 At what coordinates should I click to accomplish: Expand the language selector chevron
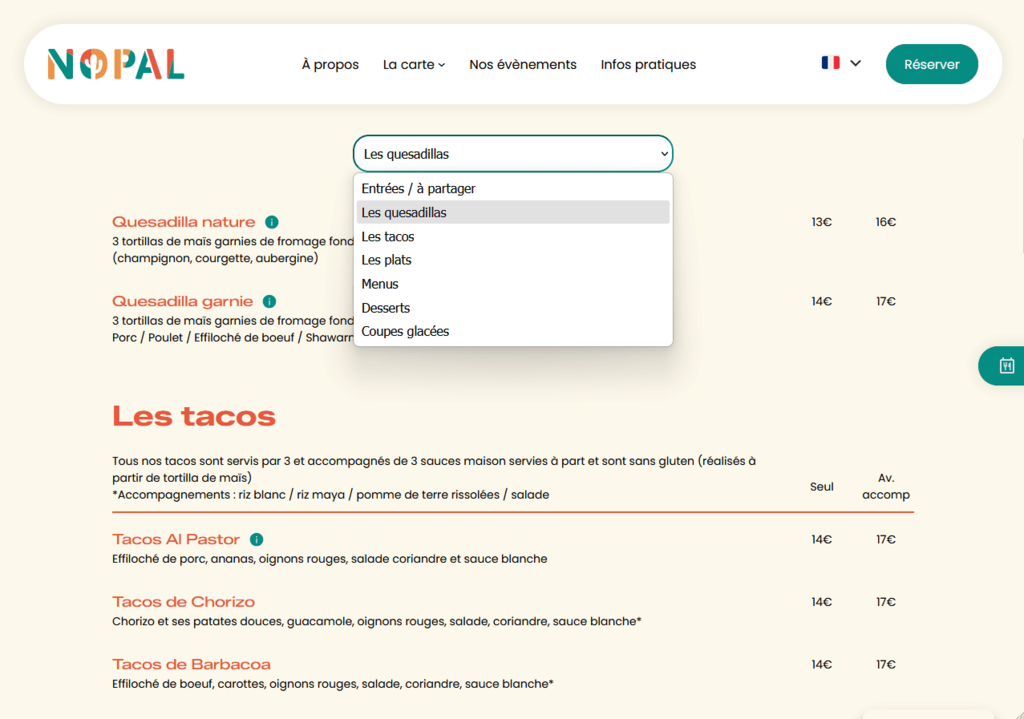pyautogui.click(x=855, y=63)
